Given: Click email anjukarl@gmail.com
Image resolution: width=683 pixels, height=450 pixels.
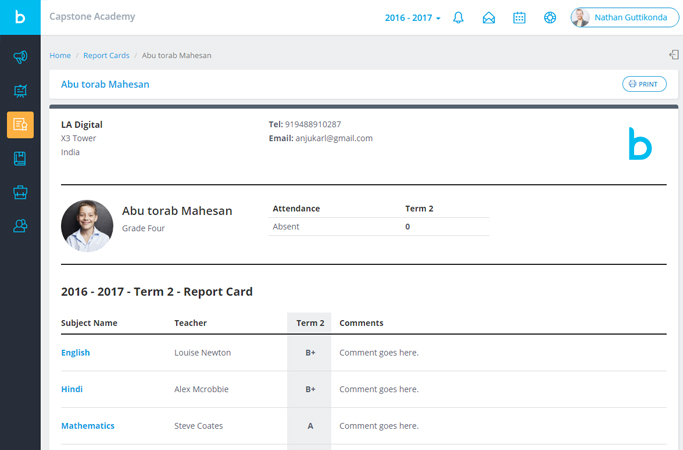Looking at the screenshot, I should (334, 138).
